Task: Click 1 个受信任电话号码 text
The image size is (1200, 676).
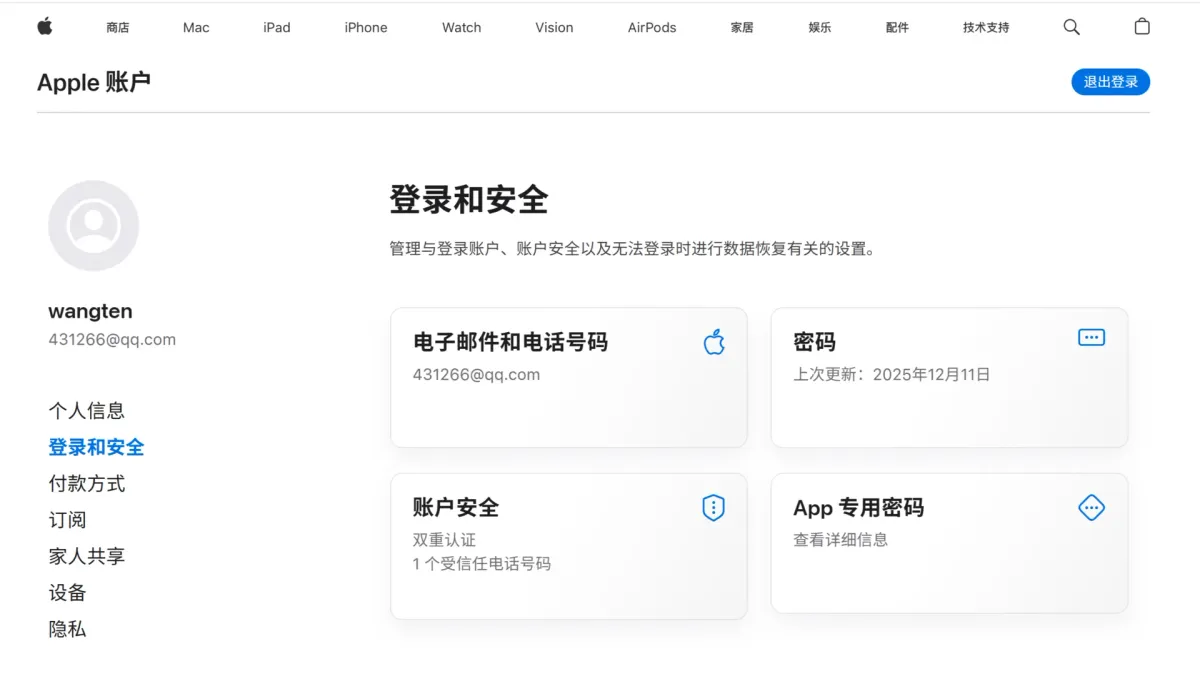Action: click(482, 564)
